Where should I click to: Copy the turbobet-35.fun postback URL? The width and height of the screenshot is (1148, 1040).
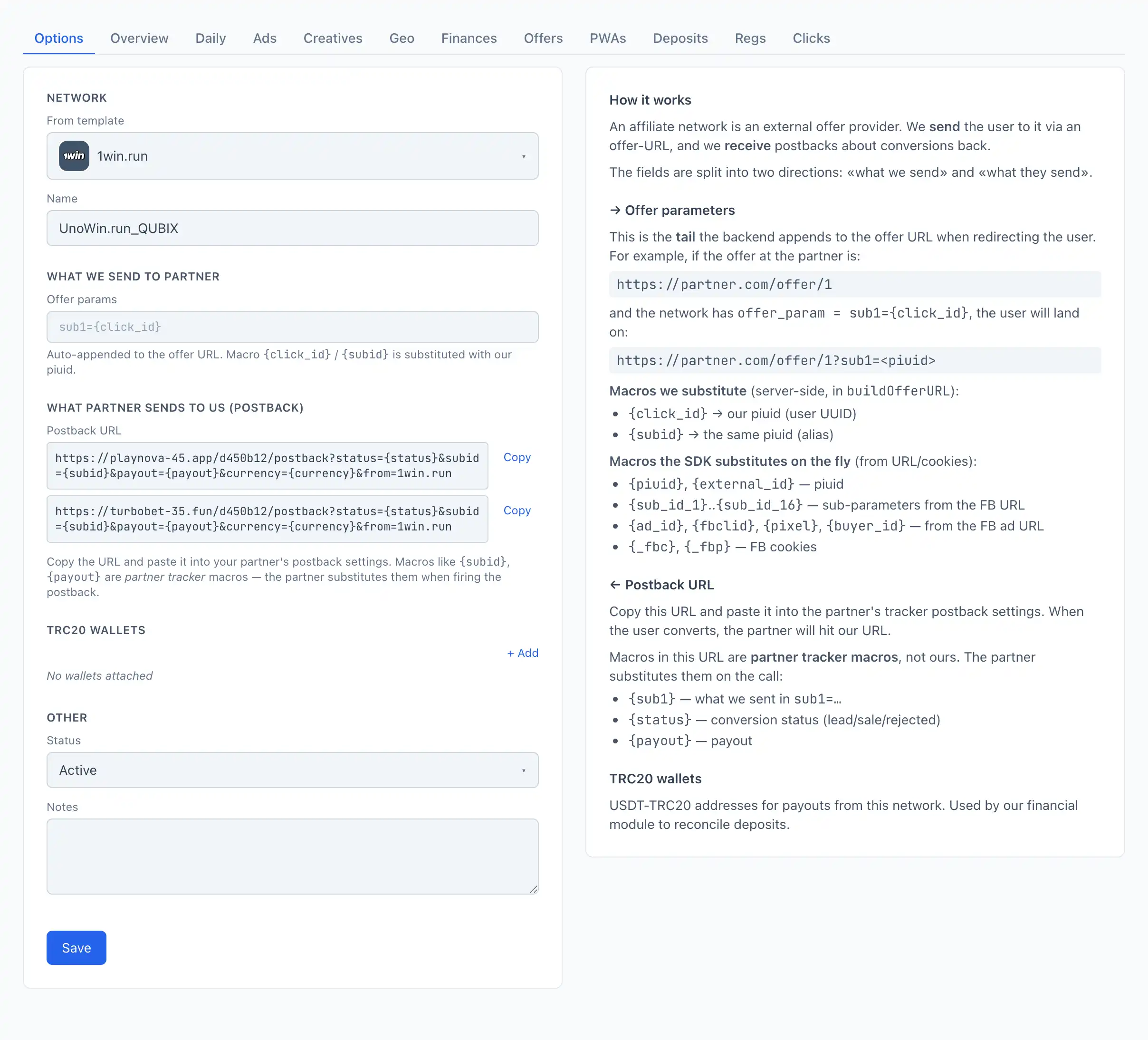point(517,510)
